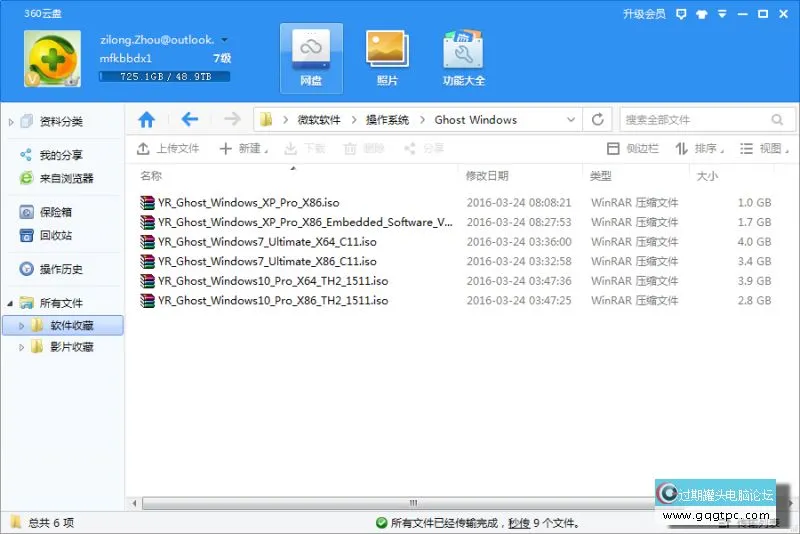
Task: Expand the account email dropdown arrow
Action: point(224,40)
